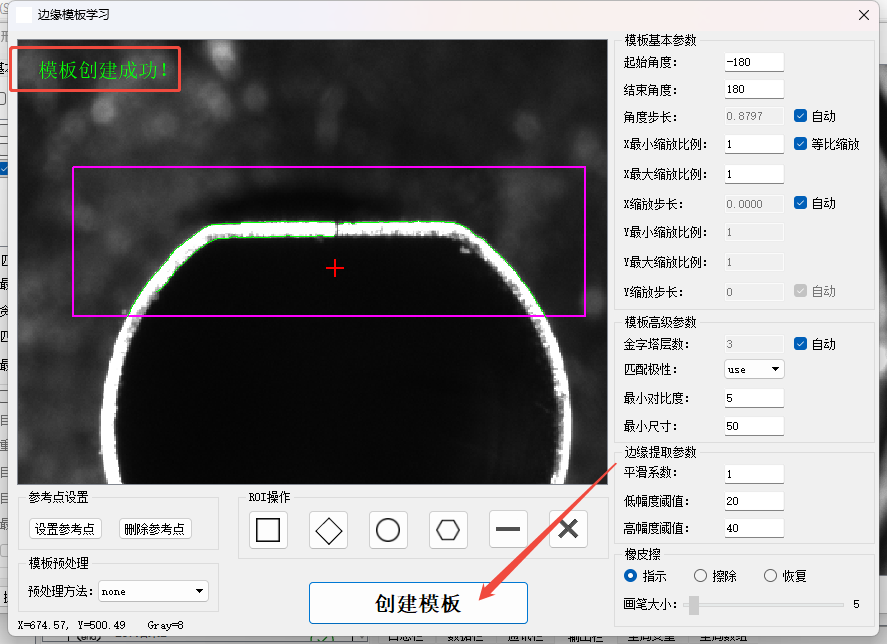Select the circle ROI tool
The width and height of the screenshot is (887, 644).
pos(388,529)
